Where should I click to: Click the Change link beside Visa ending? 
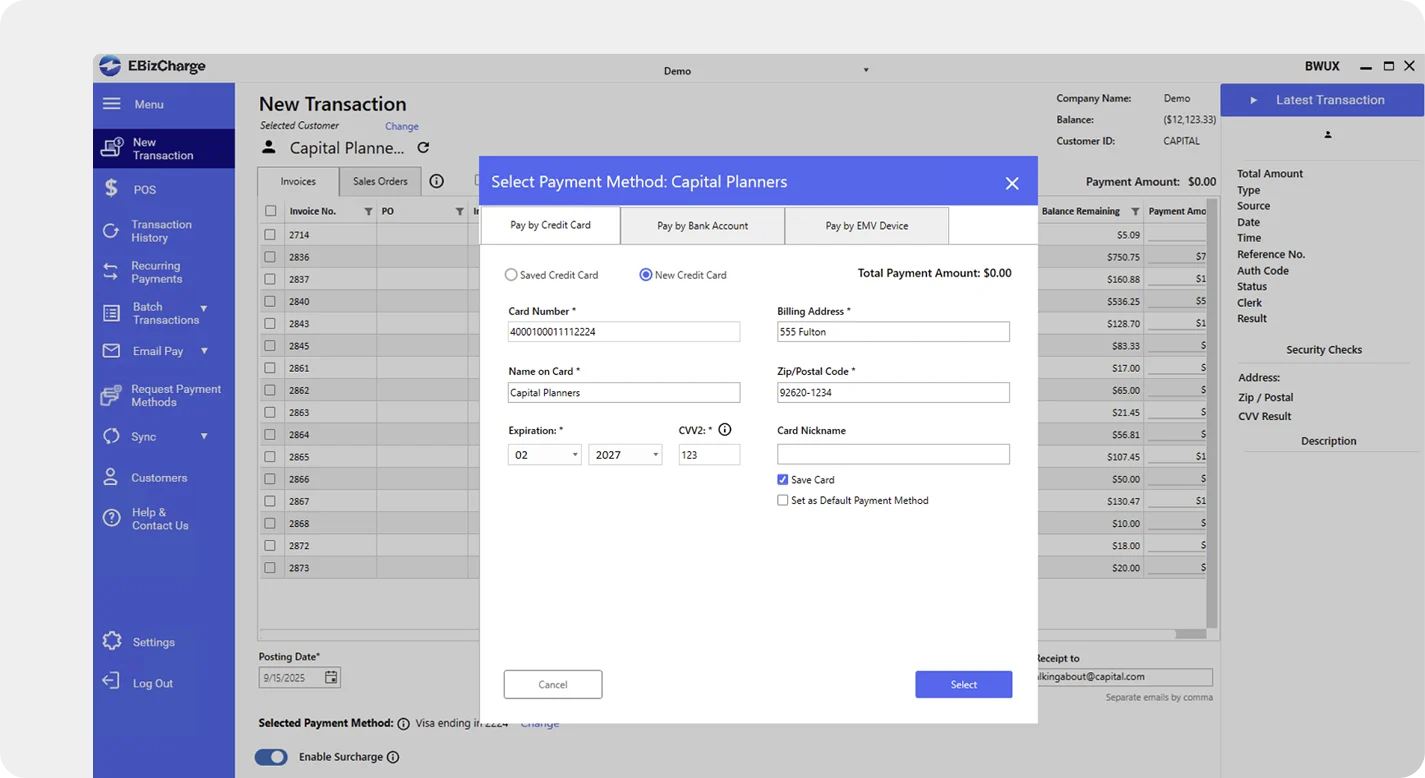539,723
